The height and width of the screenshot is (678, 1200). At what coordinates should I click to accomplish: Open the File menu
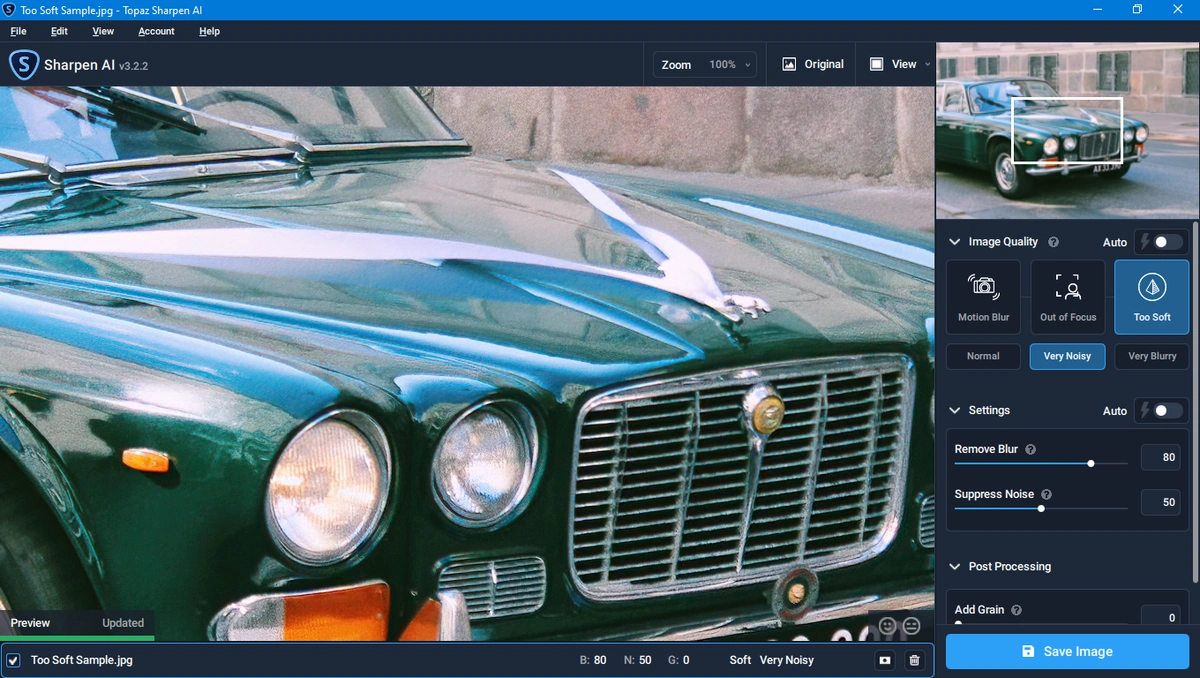pyautogui.click(x=18, y=31)
